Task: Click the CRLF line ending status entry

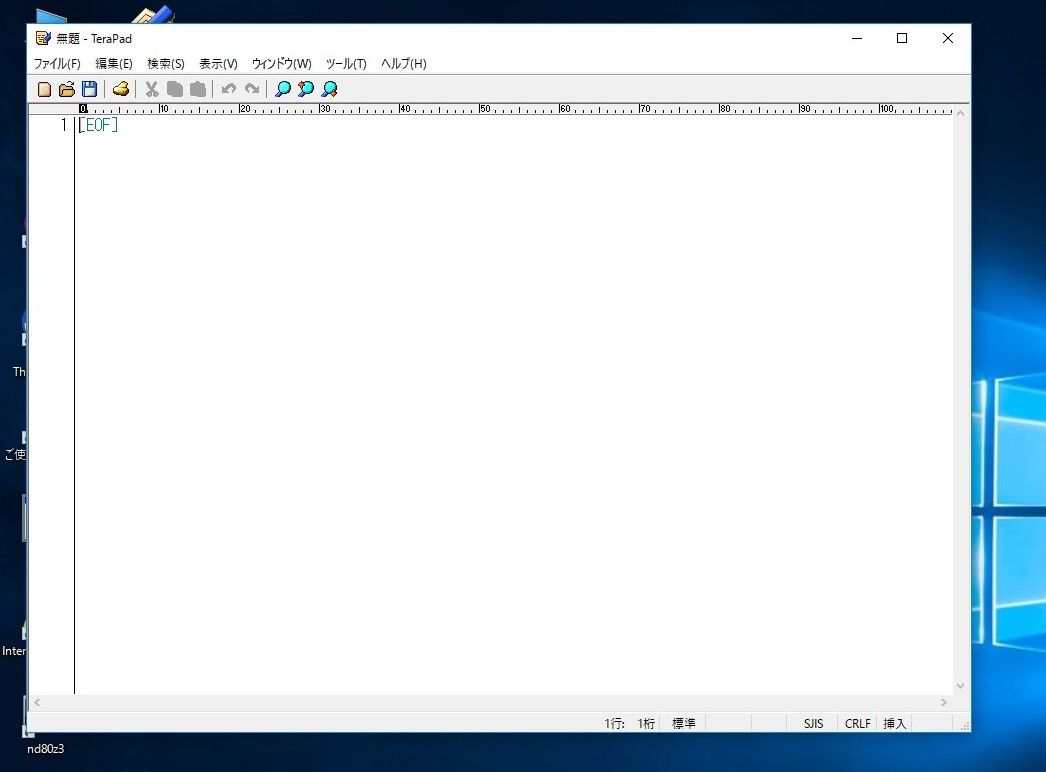Action: pos(858,723)
